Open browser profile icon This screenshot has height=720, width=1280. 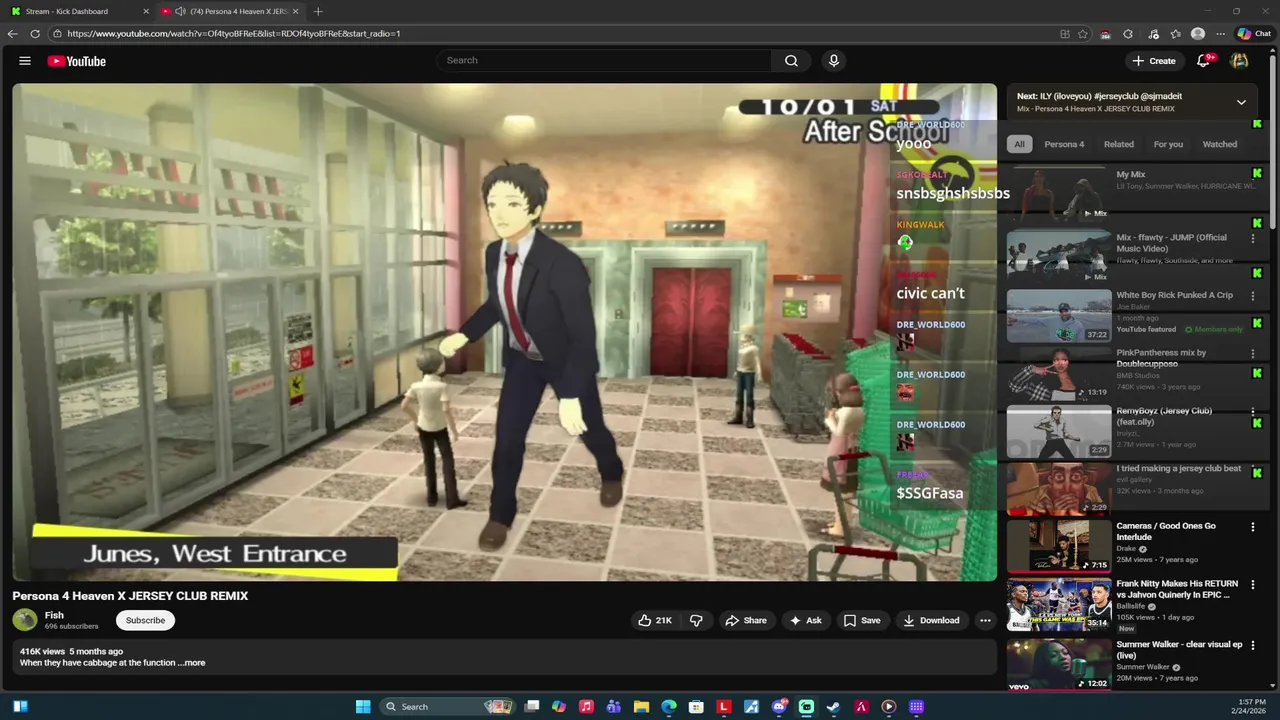[x=1198, y=33]
